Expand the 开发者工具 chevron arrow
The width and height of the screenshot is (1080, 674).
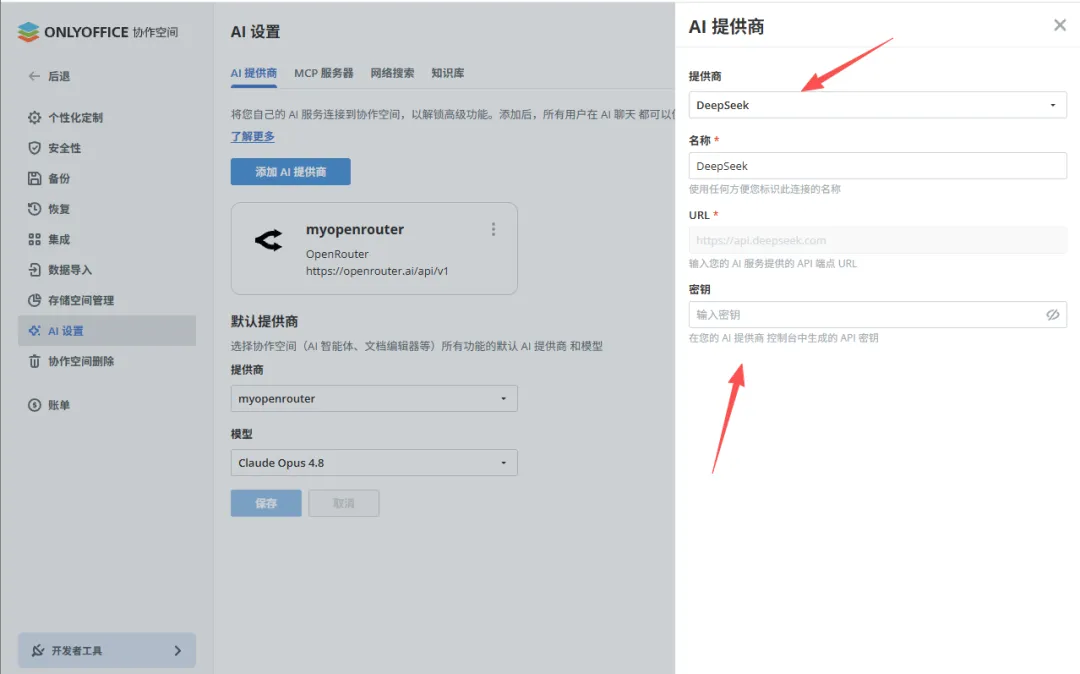point(178,650)
